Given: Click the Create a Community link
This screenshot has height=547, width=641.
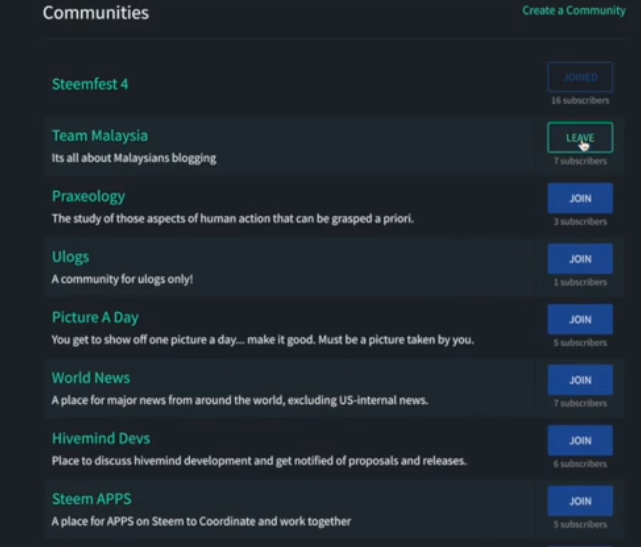Looking at the screenshot, I should tap(574, 11).
